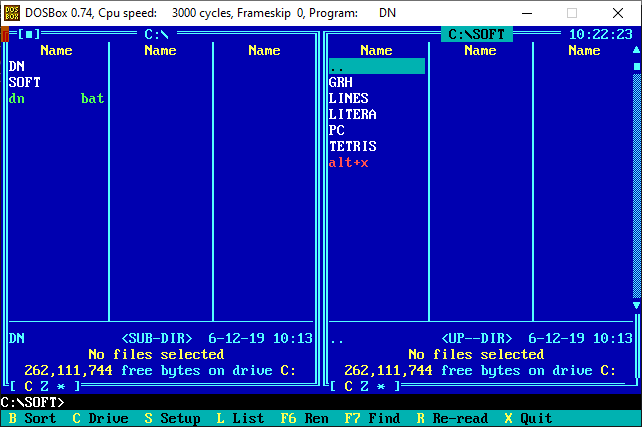The width and height of the screenshot is (642, 427).
Task: Click Quit in the bottom key bar
Action: coord(536,418)
